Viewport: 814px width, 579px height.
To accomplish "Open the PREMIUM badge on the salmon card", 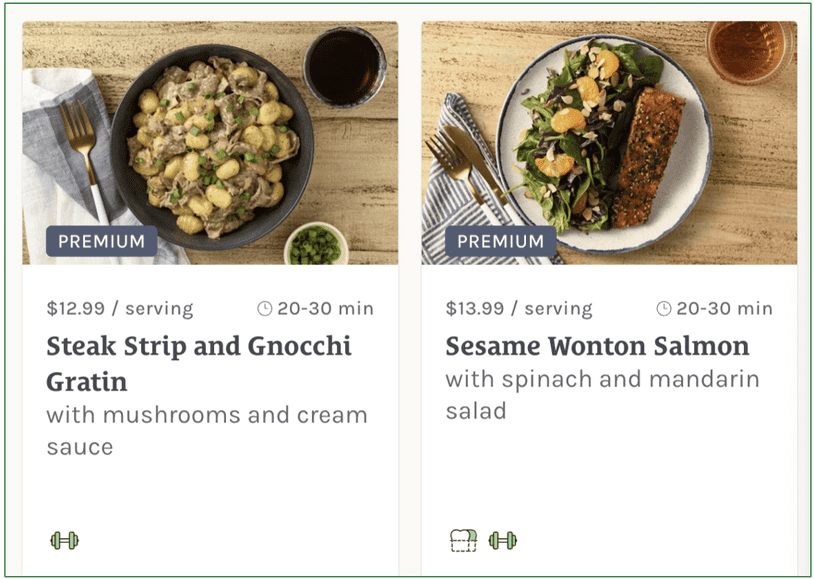I will coord(500,240).
